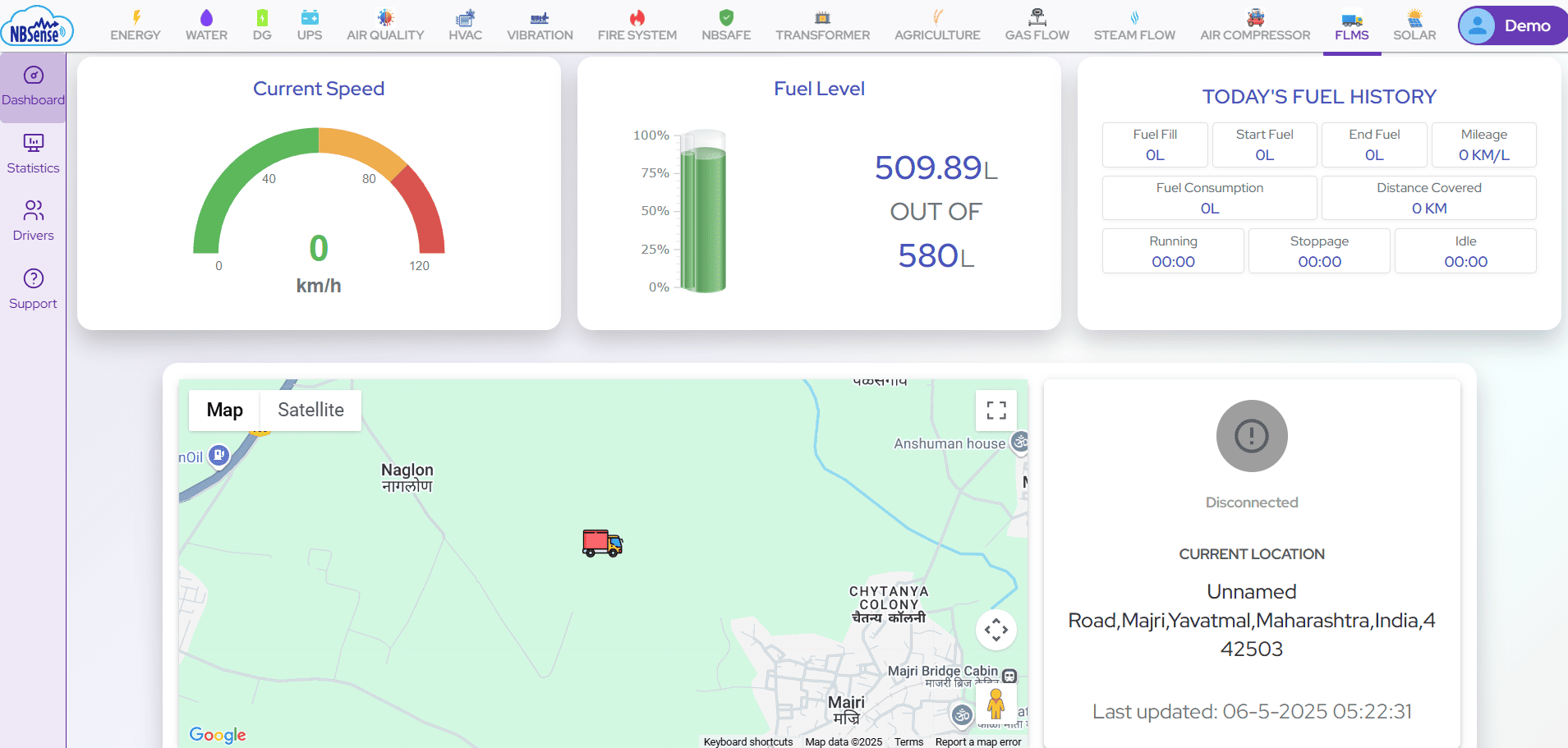Click the Chytanya Colony map label
1568x748 pixels.
point(889,604)
